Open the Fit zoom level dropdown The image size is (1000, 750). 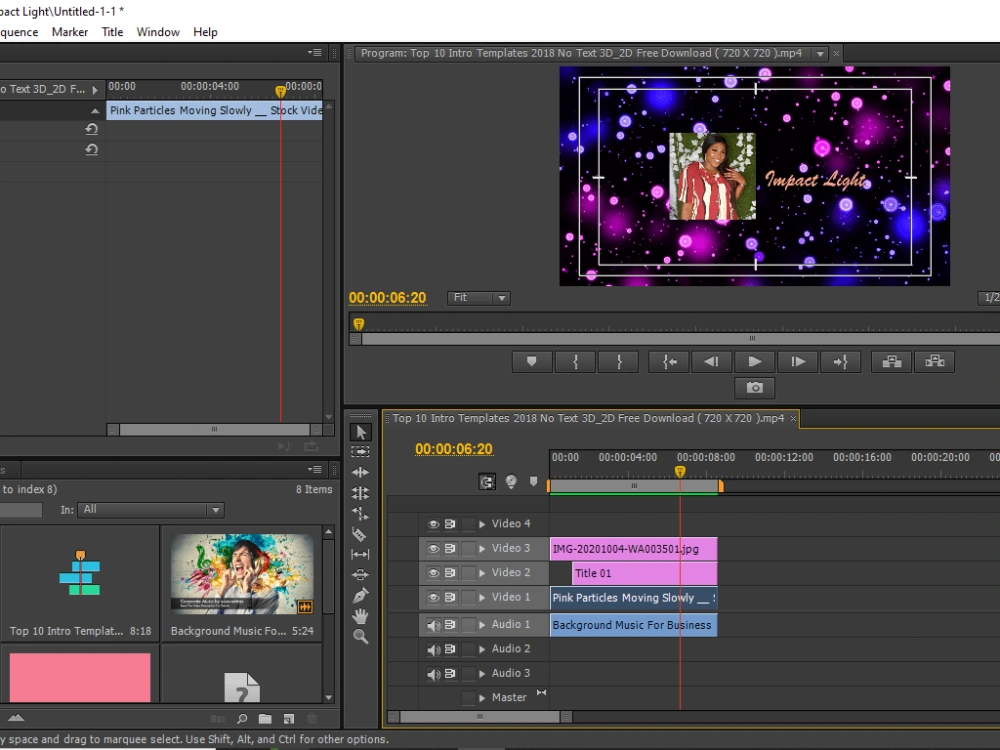[x=478, y=298]
